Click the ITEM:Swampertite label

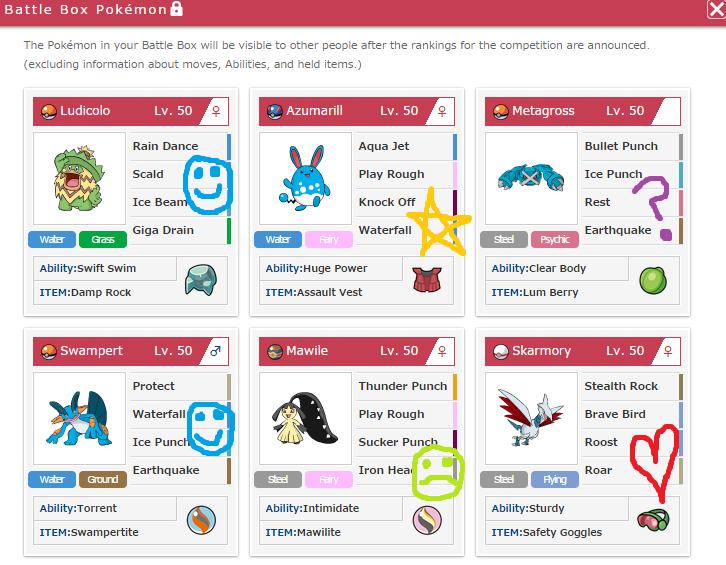[89, 533]
